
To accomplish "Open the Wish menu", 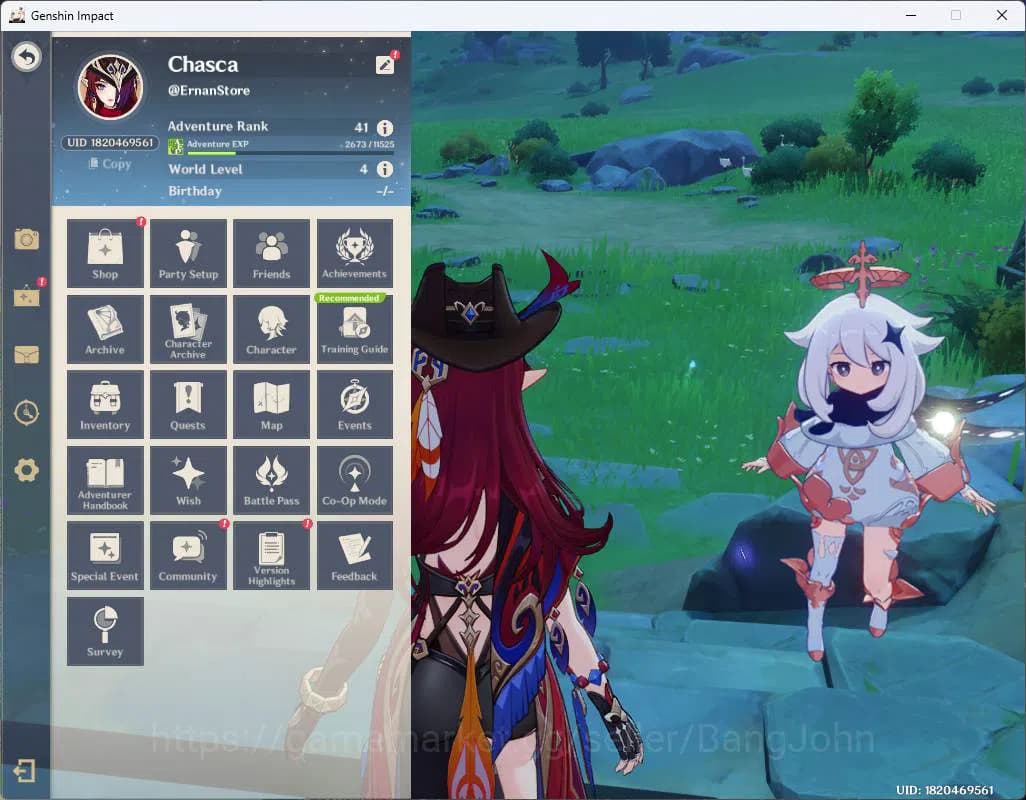I will [x=188, y=480].
